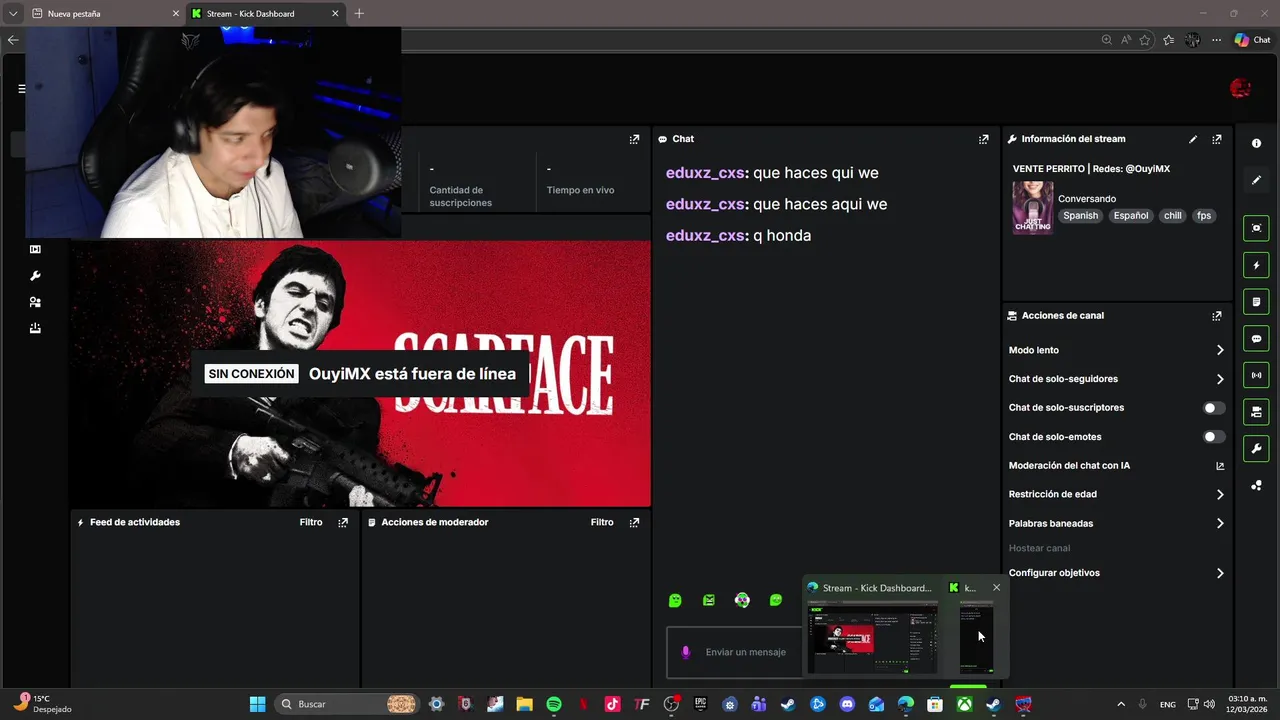Open the info icon in right sidebar
The width and height of the screenshot is (1280, 720).
click(x=1257, y=143)
